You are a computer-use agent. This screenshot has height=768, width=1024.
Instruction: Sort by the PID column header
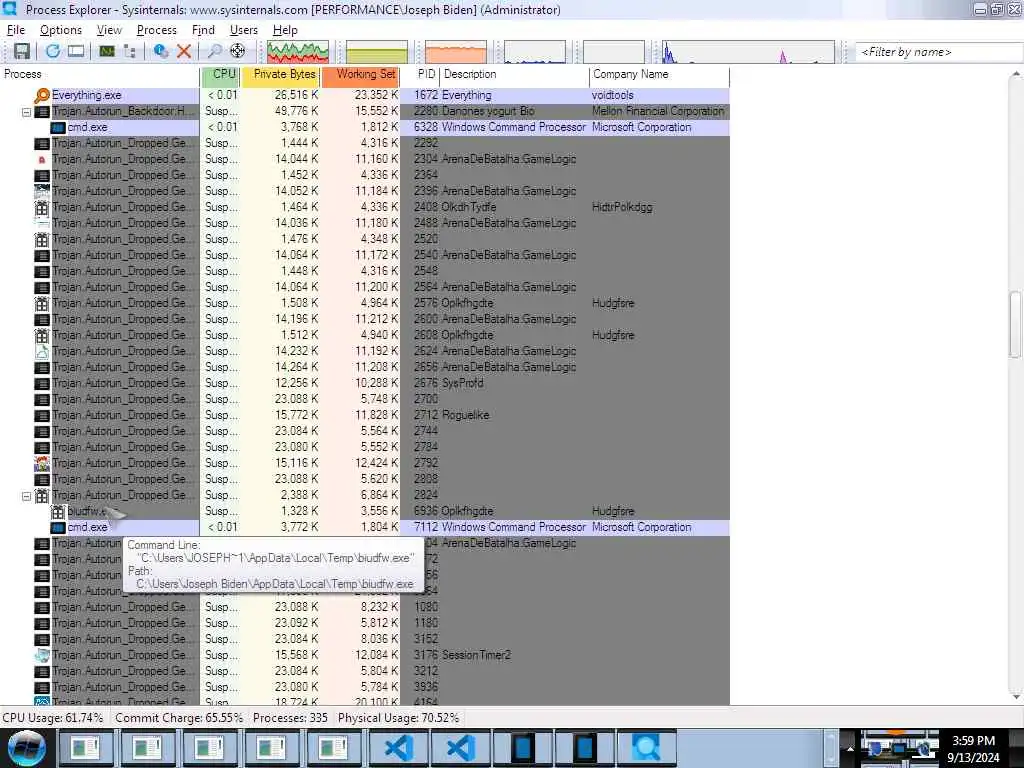click(419, 74)
